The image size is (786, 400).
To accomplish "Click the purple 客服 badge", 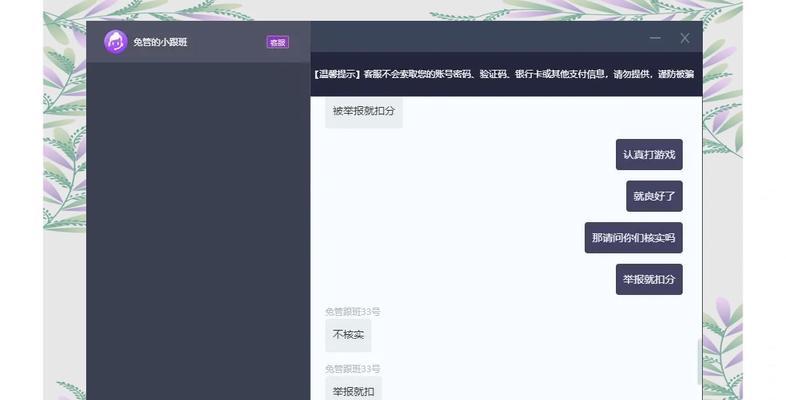I will click(x=277, y=42).
